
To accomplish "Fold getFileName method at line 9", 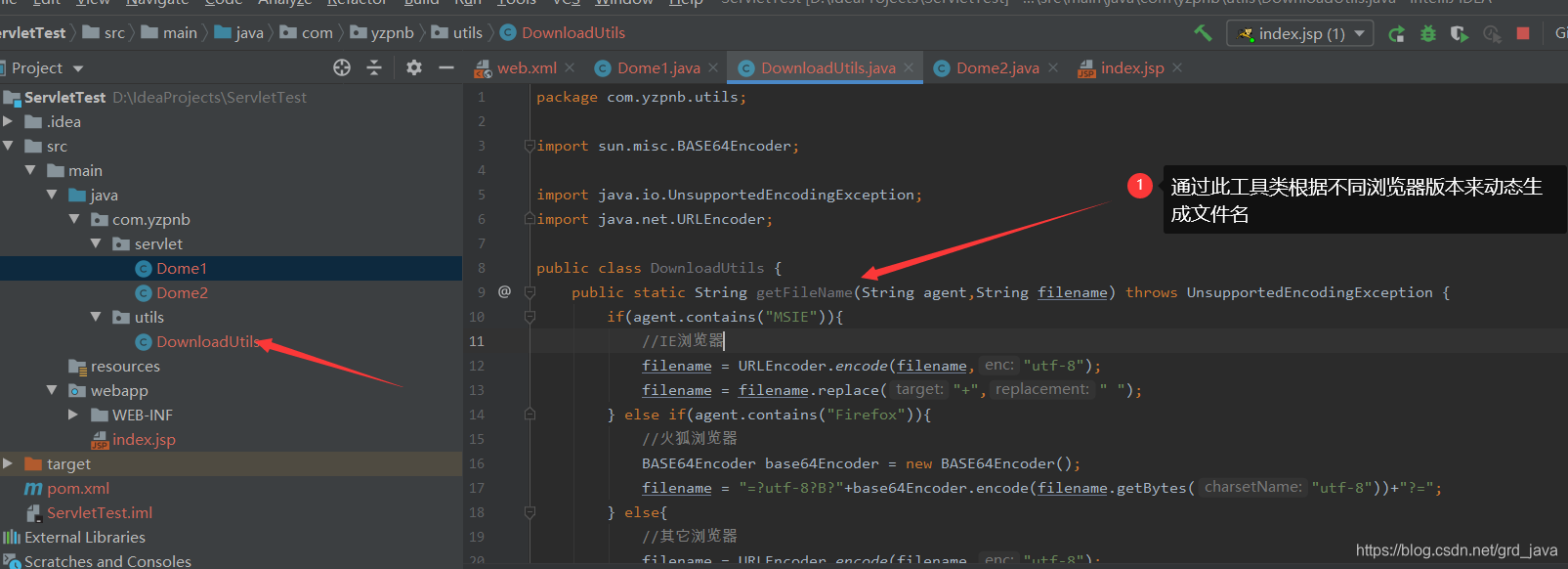I will point(530,292).
